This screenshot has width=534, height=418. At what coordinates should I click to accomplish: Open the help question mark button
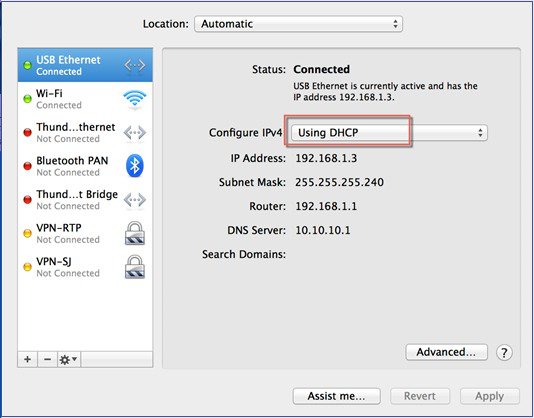tap(504, 353)
